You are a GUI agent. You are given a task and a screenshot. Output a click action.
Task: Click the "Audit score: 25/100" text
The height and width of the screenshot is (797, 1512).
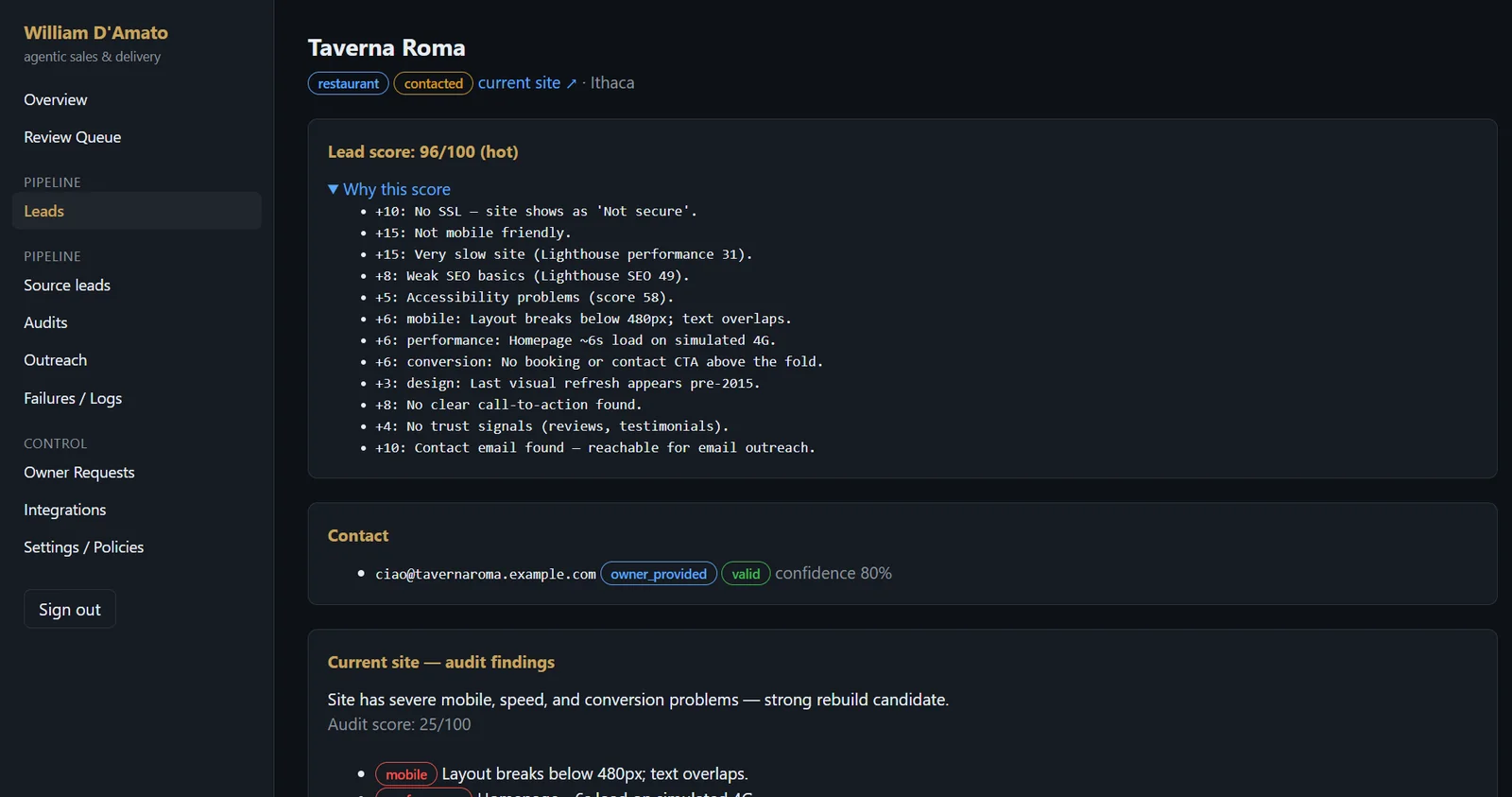coord(399,724)
